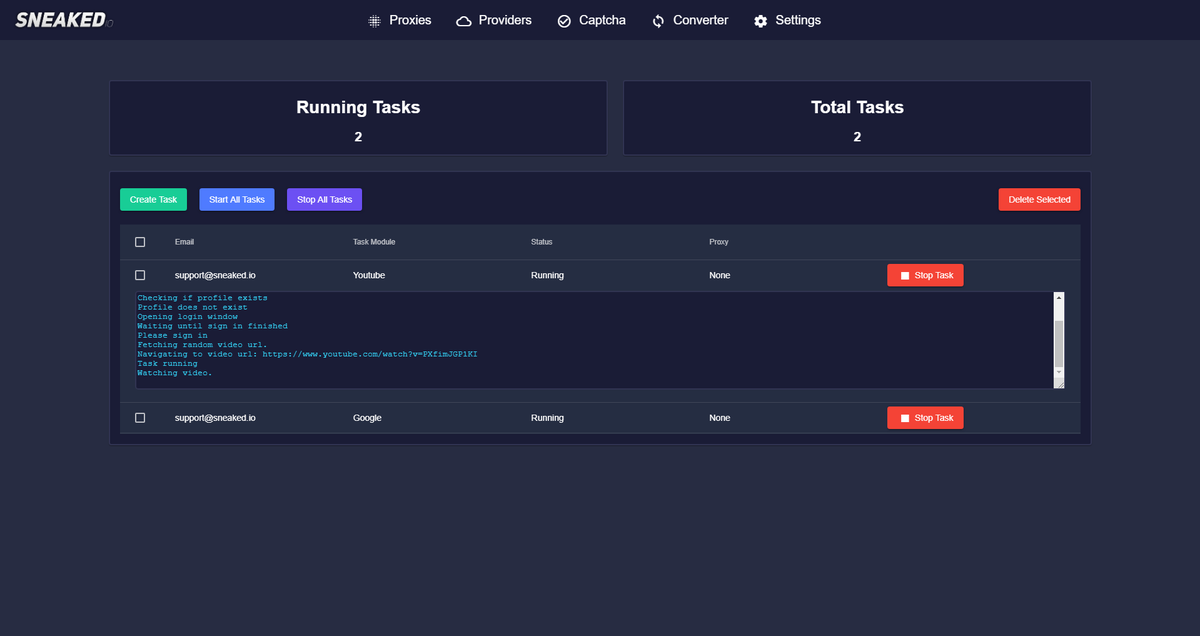Click None proxy in Youtube row
This screenshot has height=636, width=1200.
click(720, 275)
